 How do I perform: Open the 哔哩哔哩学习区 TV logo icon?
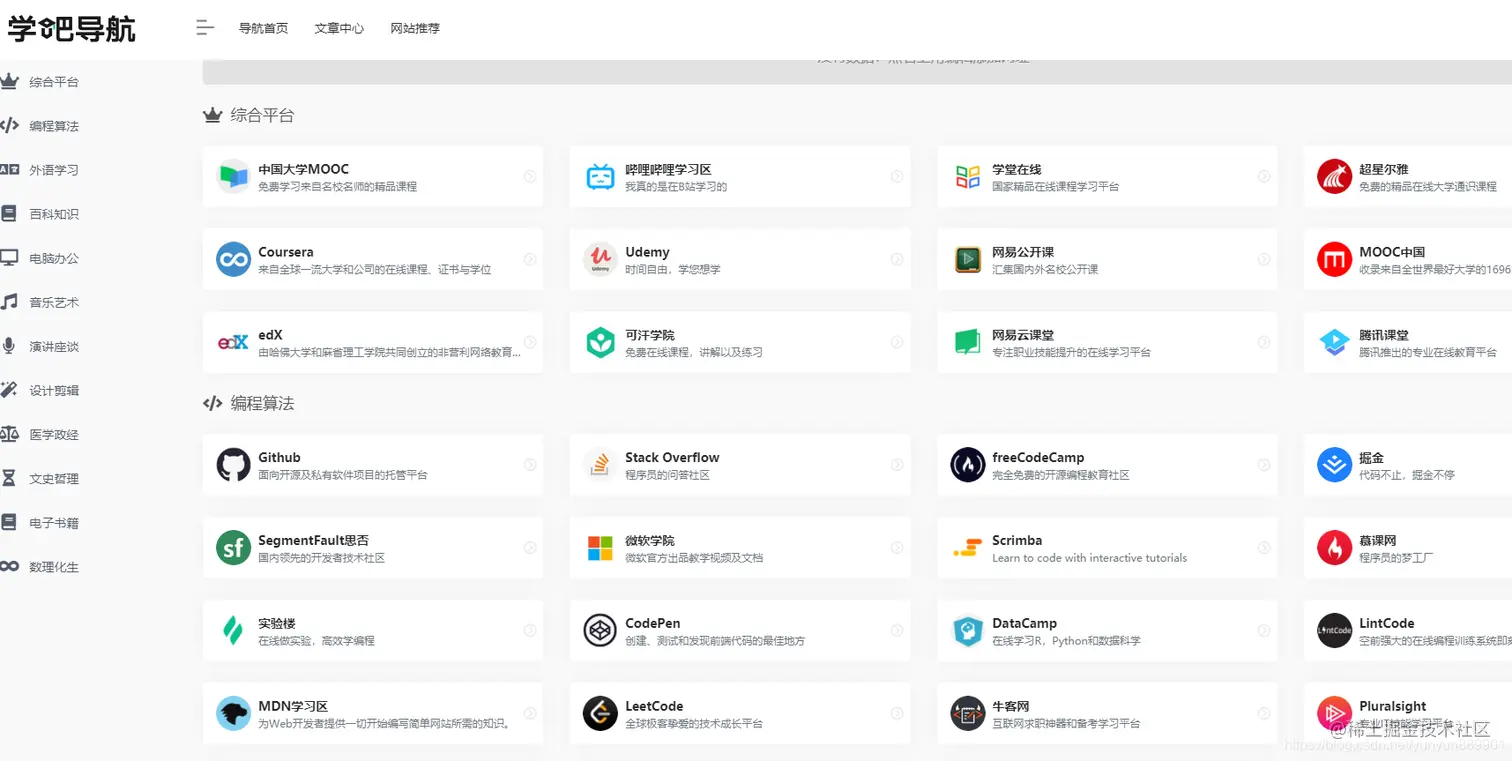coord(600,177)
